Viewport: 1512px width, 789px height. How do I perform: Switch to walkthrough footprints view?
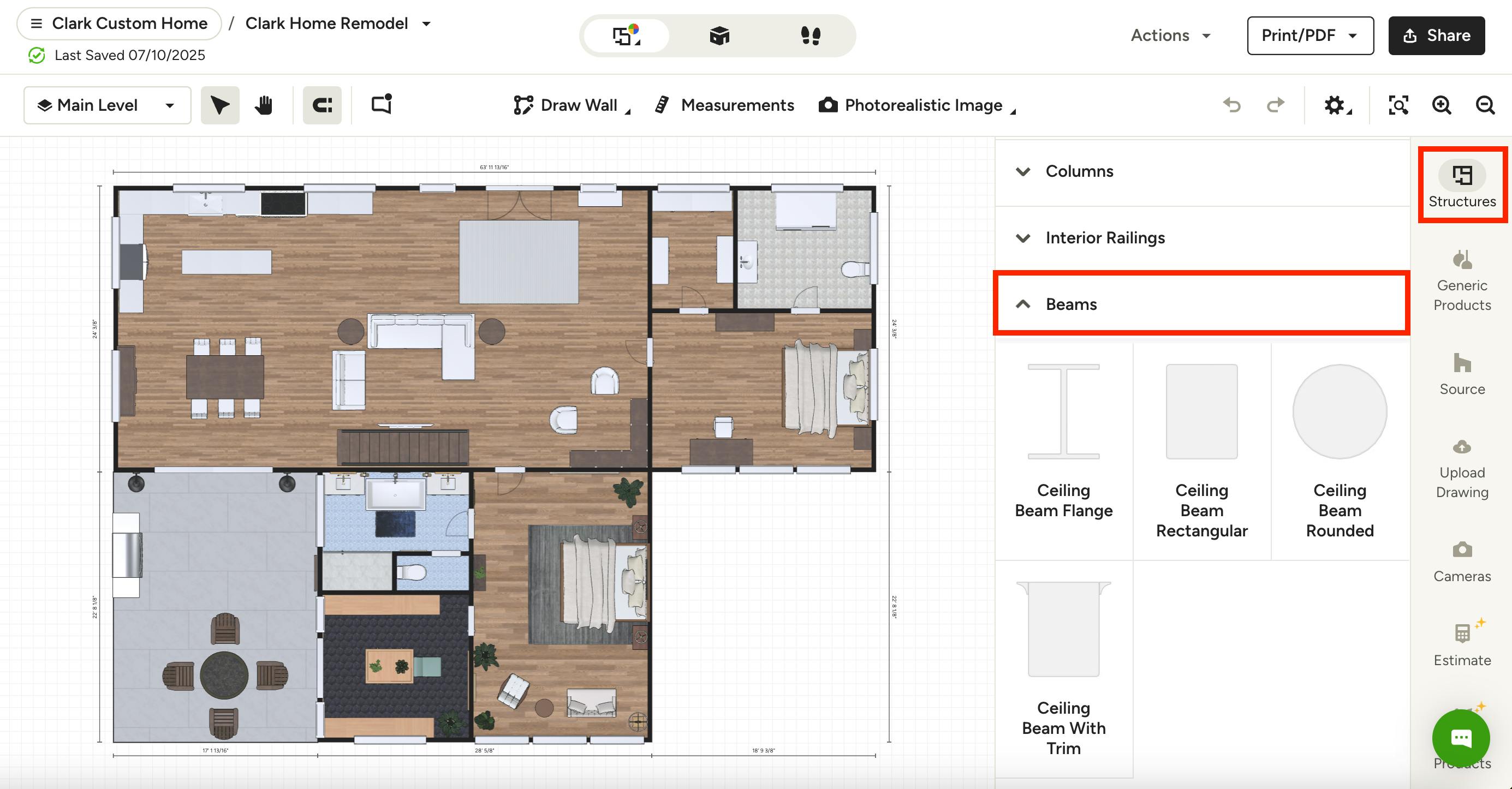(x=811, y=35)
